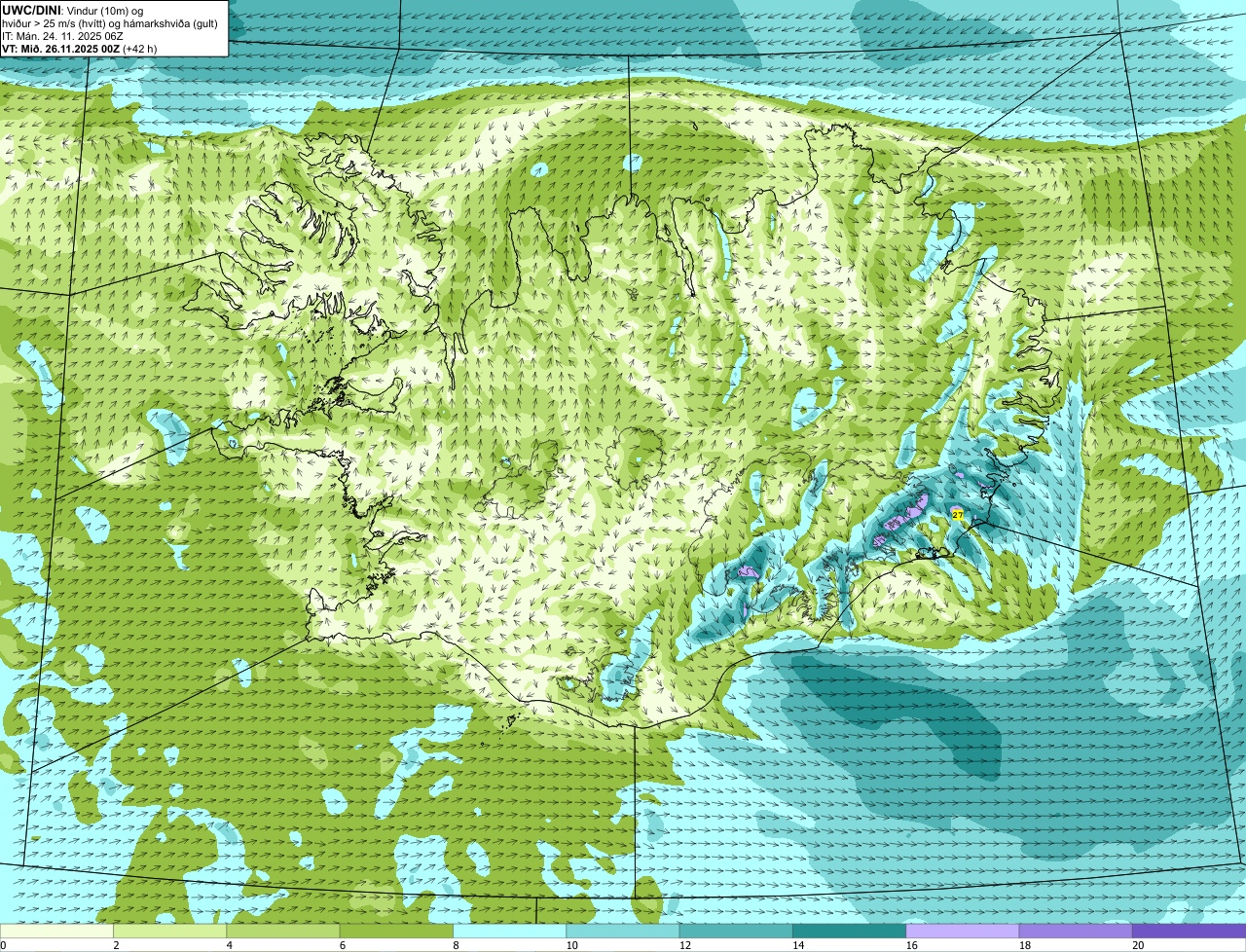Click the scale label '16'
The width and height of the screenshot is (1246, 952).
[911, 945]
